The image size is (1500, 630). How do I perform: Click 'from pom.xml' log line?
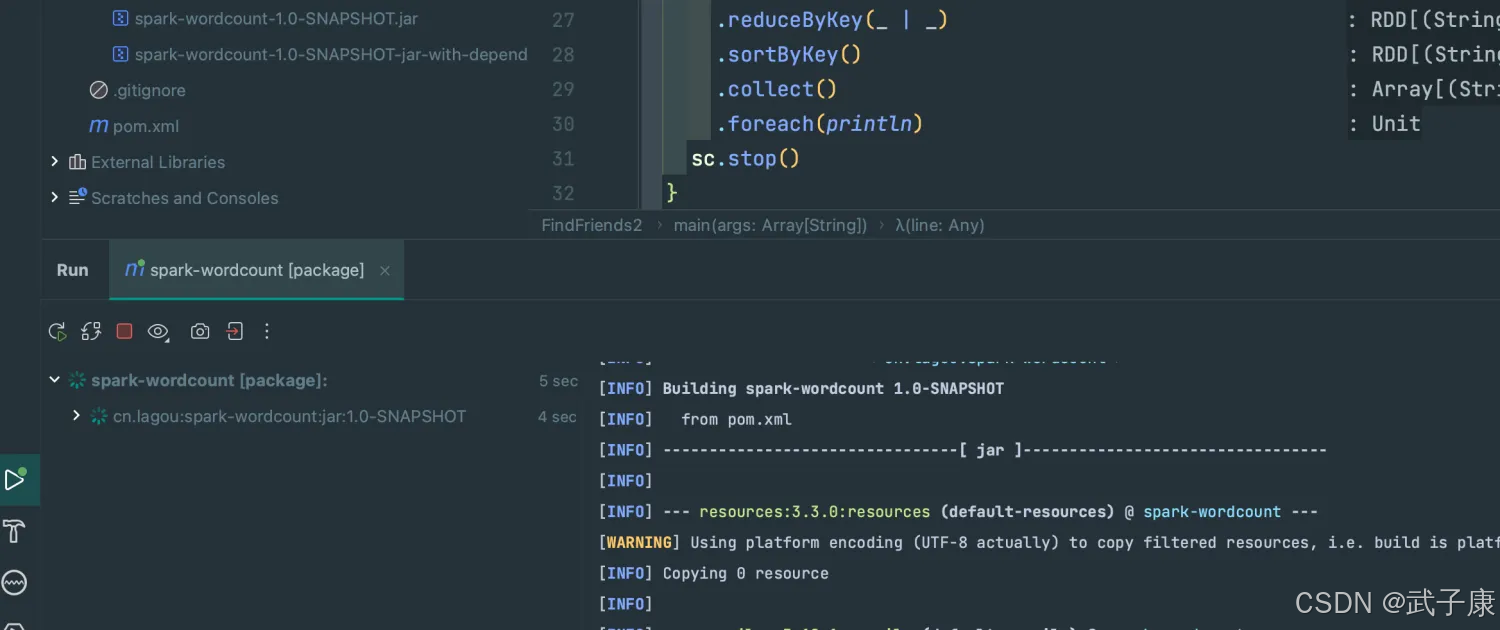736,419
